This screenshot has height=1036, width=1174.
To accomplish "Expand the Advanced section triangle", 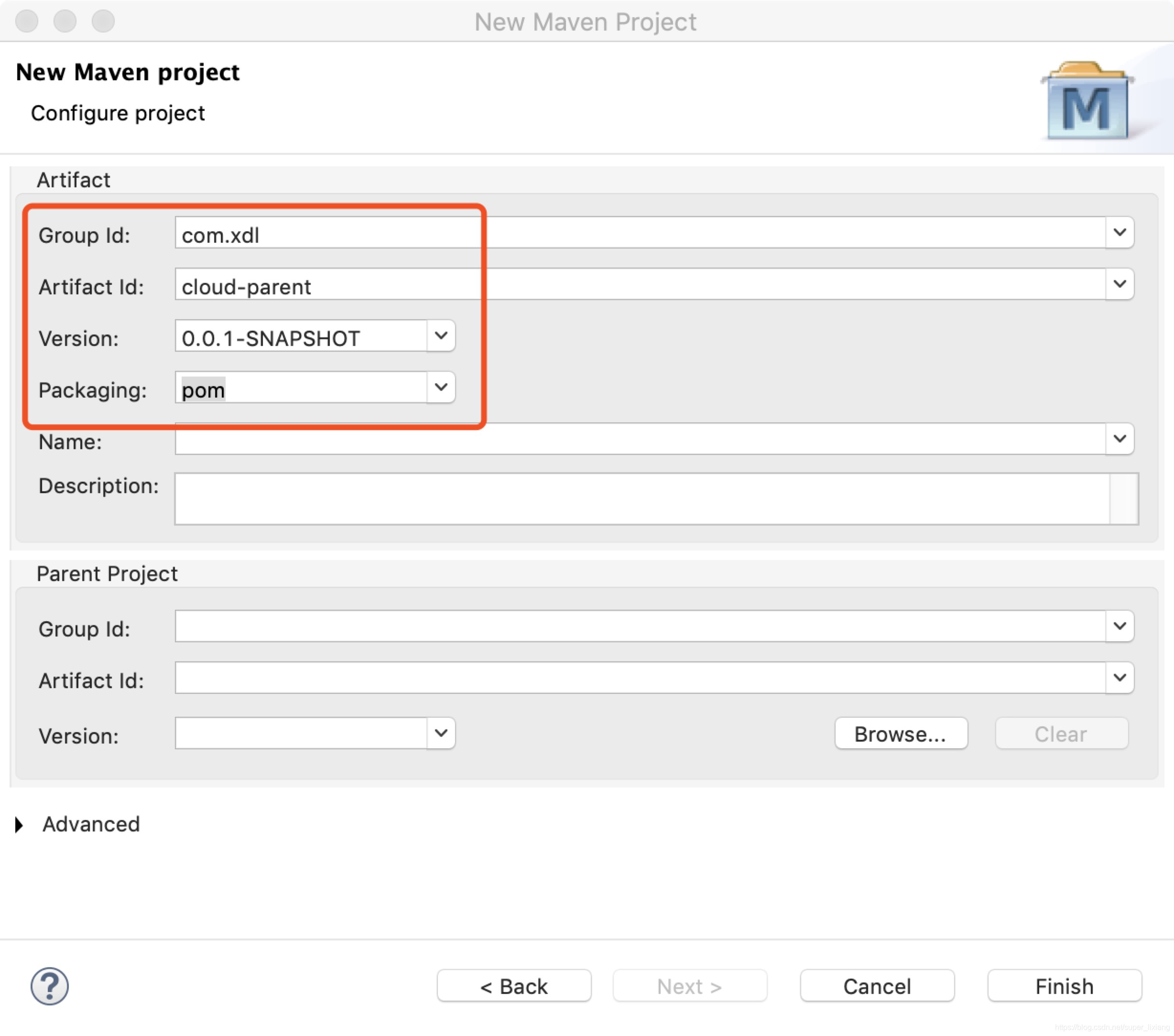I will click(x=20, y=825).
